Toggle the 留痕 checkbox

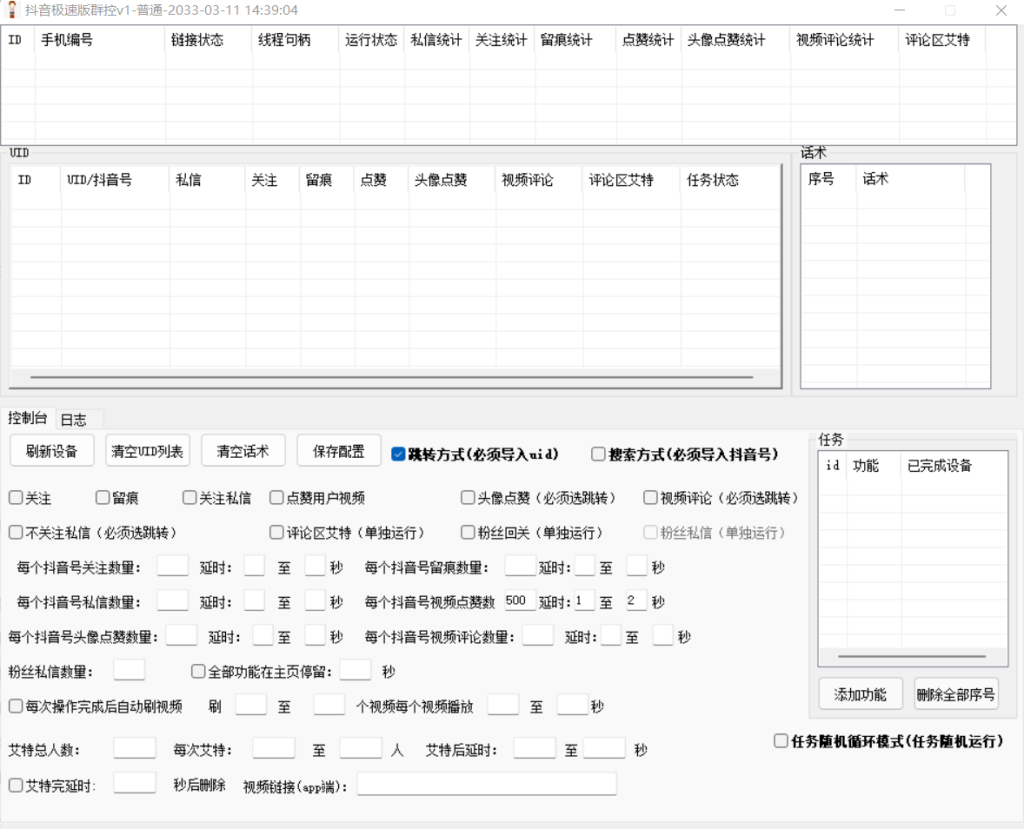(x=103, y=498)
